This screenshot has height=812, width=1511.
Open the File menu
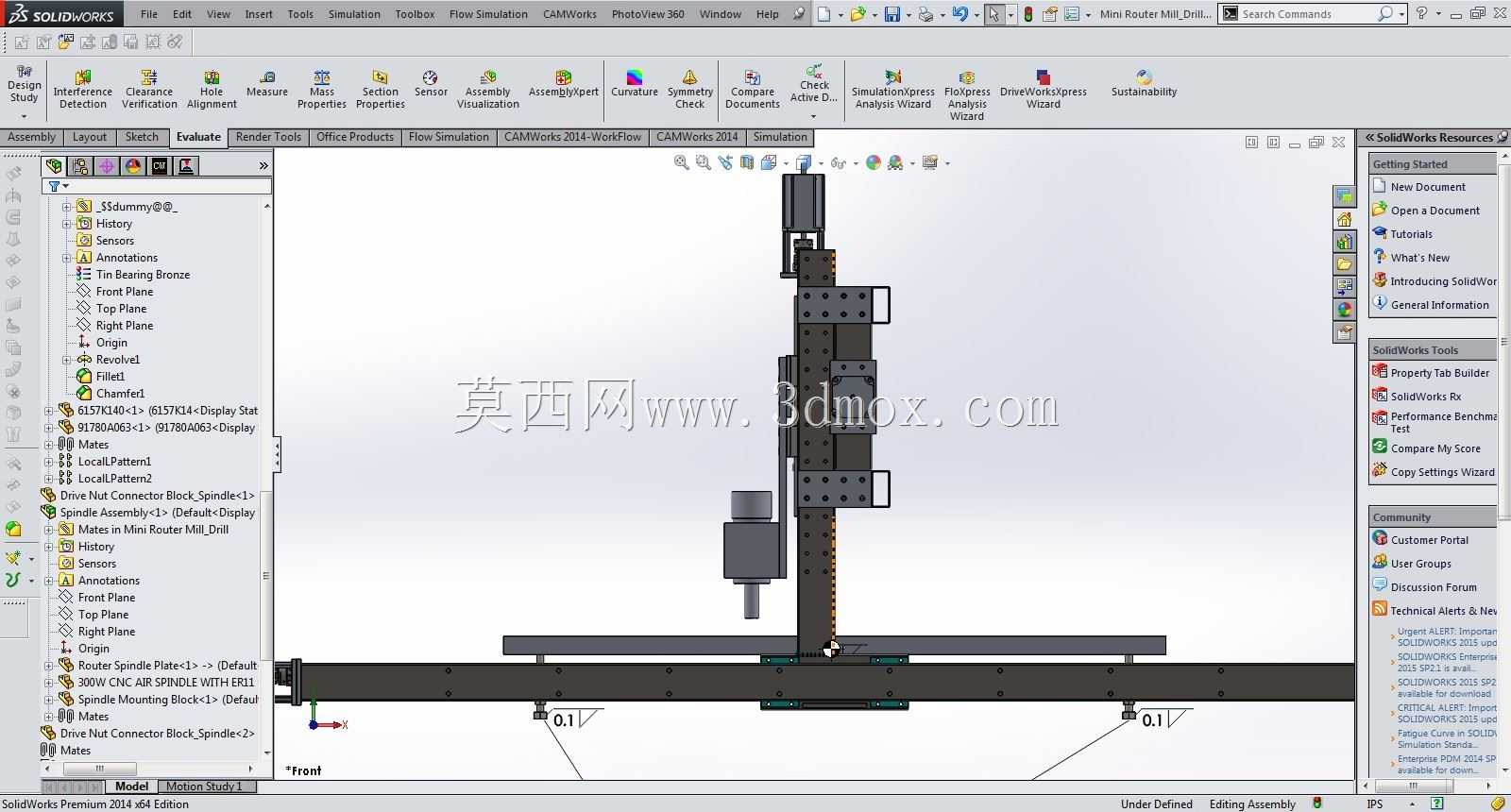[x=149, y=14]
